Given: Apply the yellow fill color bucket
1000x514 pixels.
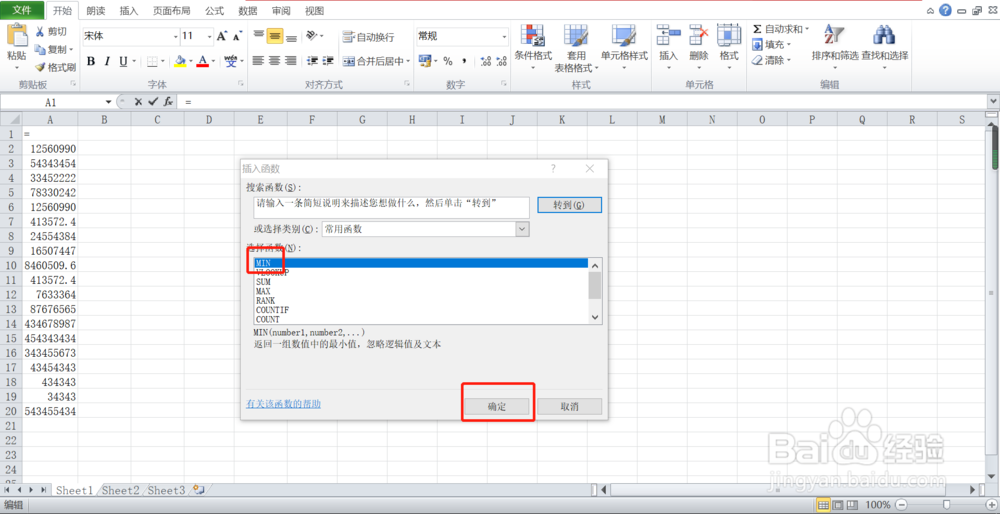Looking at the screenshot, I should click(x=180, y=61).
